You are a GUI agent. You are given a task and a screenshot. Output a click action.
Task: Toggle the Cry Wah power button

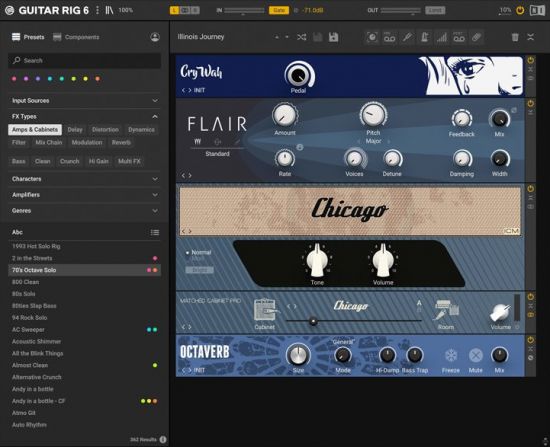coord(531,60)
